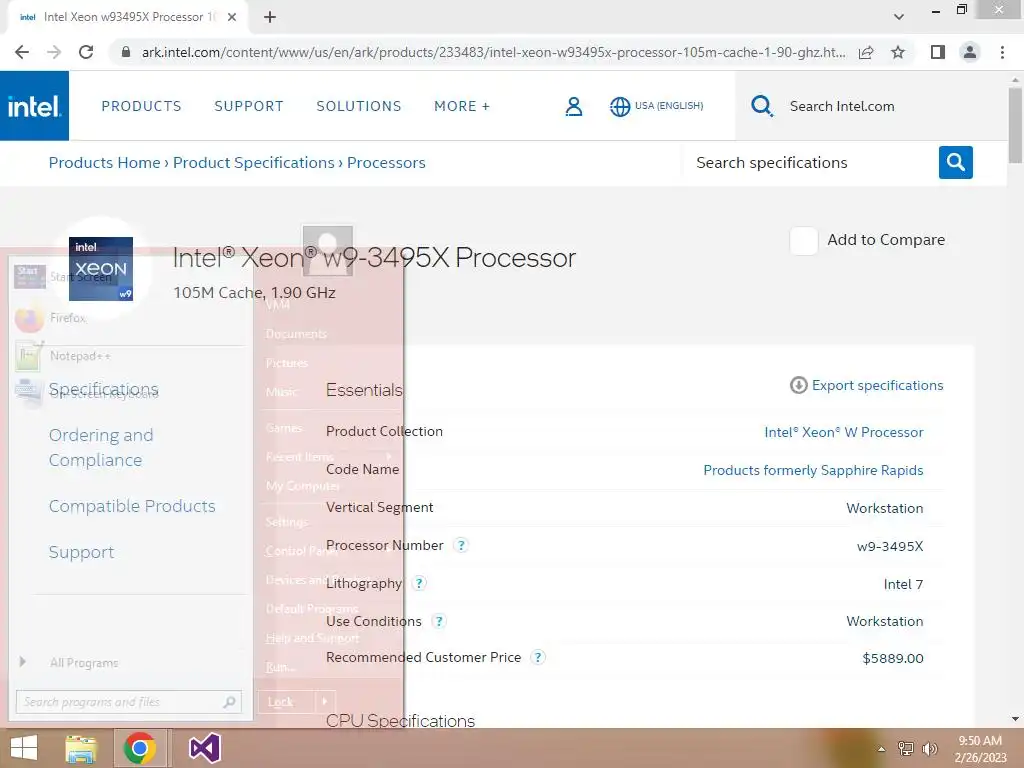Image resolution: width=1024 pixels, height=768 pixels.
Task: Open Processors breadcrumb link
Action: coord(386,163)
